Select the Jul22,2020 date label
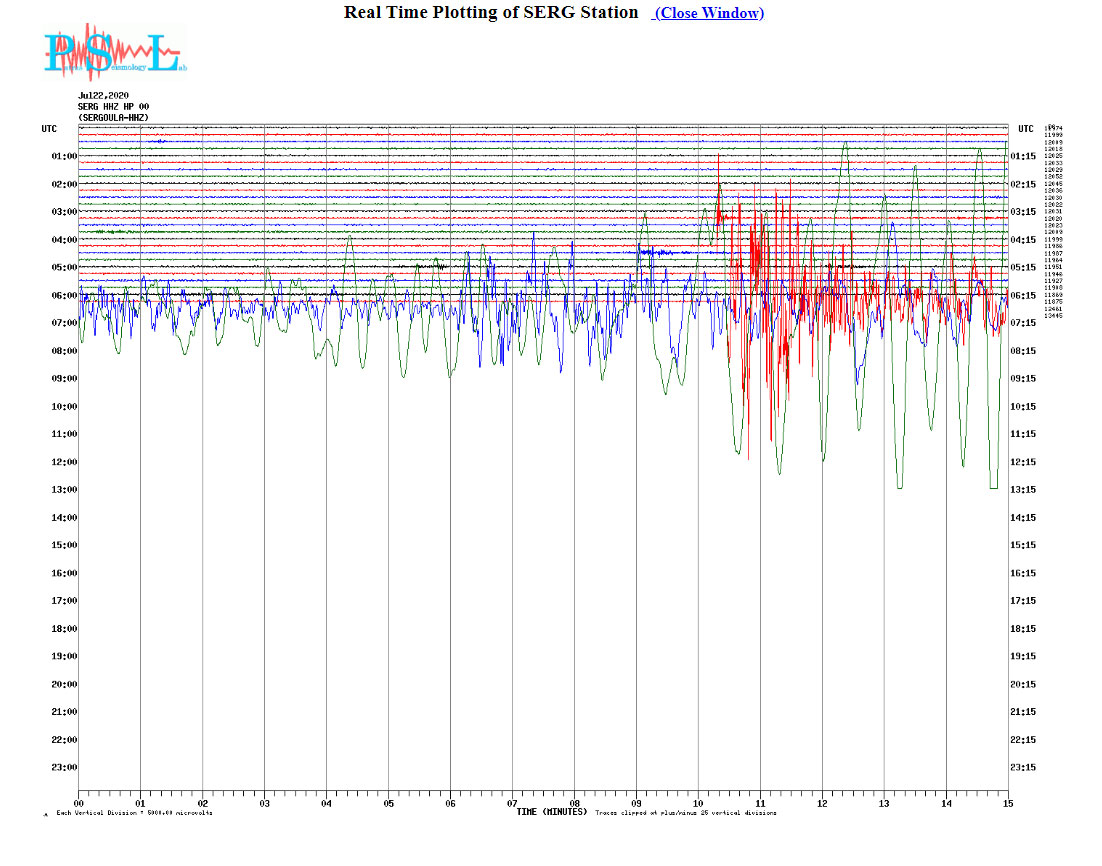The height and width of the screenshot is (866, 1102). click(x=103, y=96)
